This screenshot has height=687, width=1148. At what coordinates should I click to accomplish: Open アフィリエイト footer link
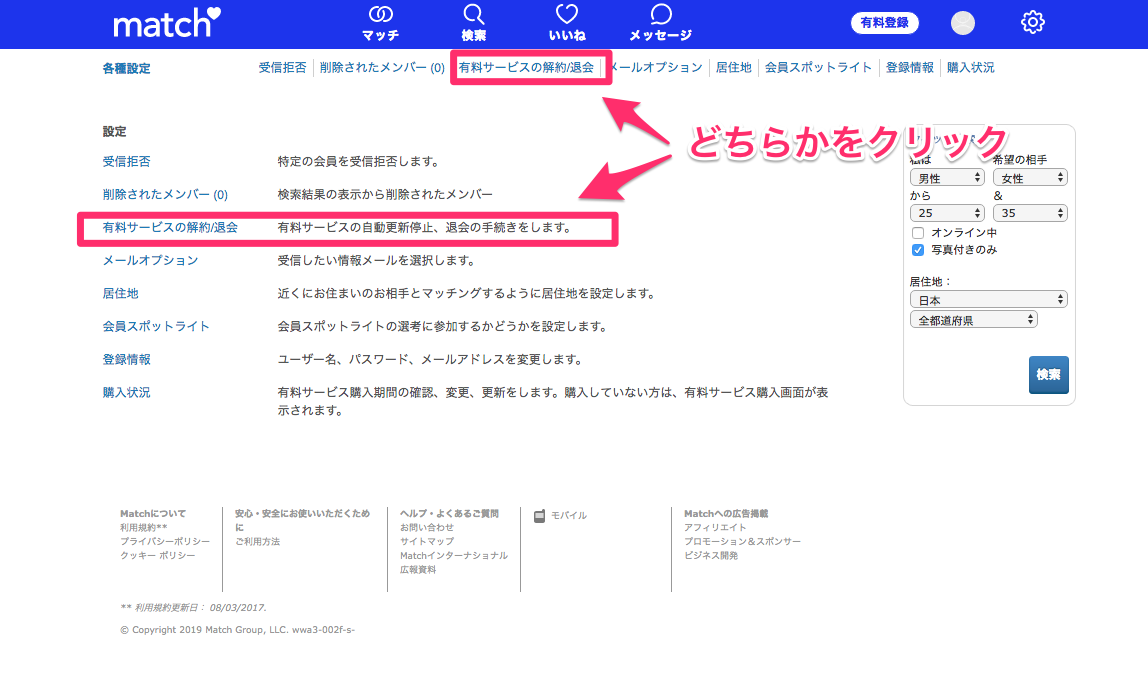tap(715, 527)
